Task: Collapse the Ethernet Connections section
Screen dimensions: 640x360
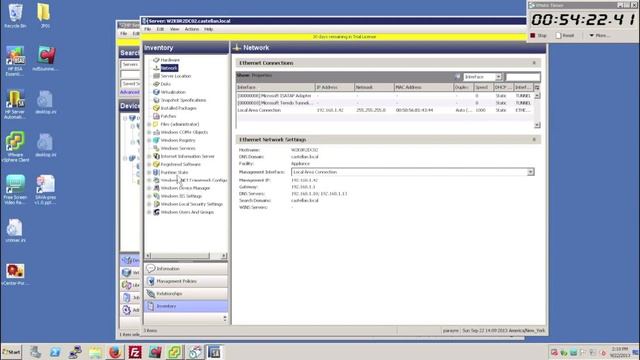Action: (x=534, y=63)
